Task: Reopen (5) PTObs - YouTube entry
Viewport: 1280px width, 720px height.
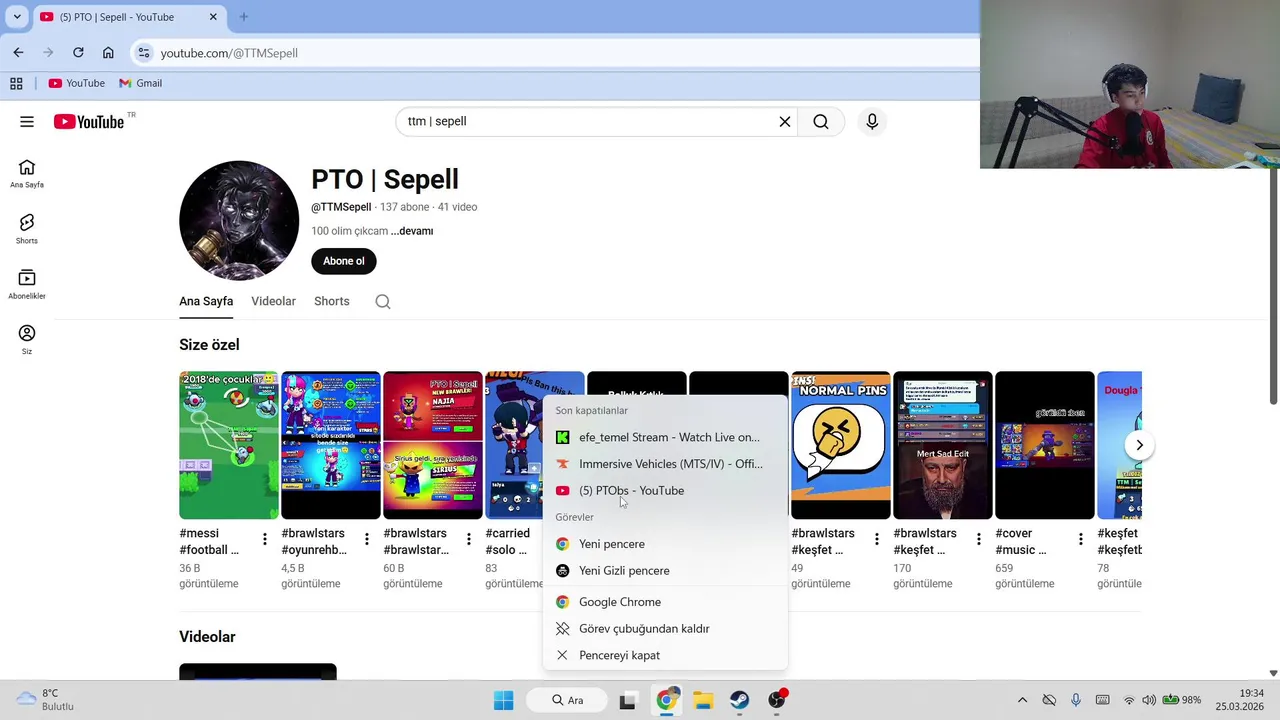Action: 665,491
